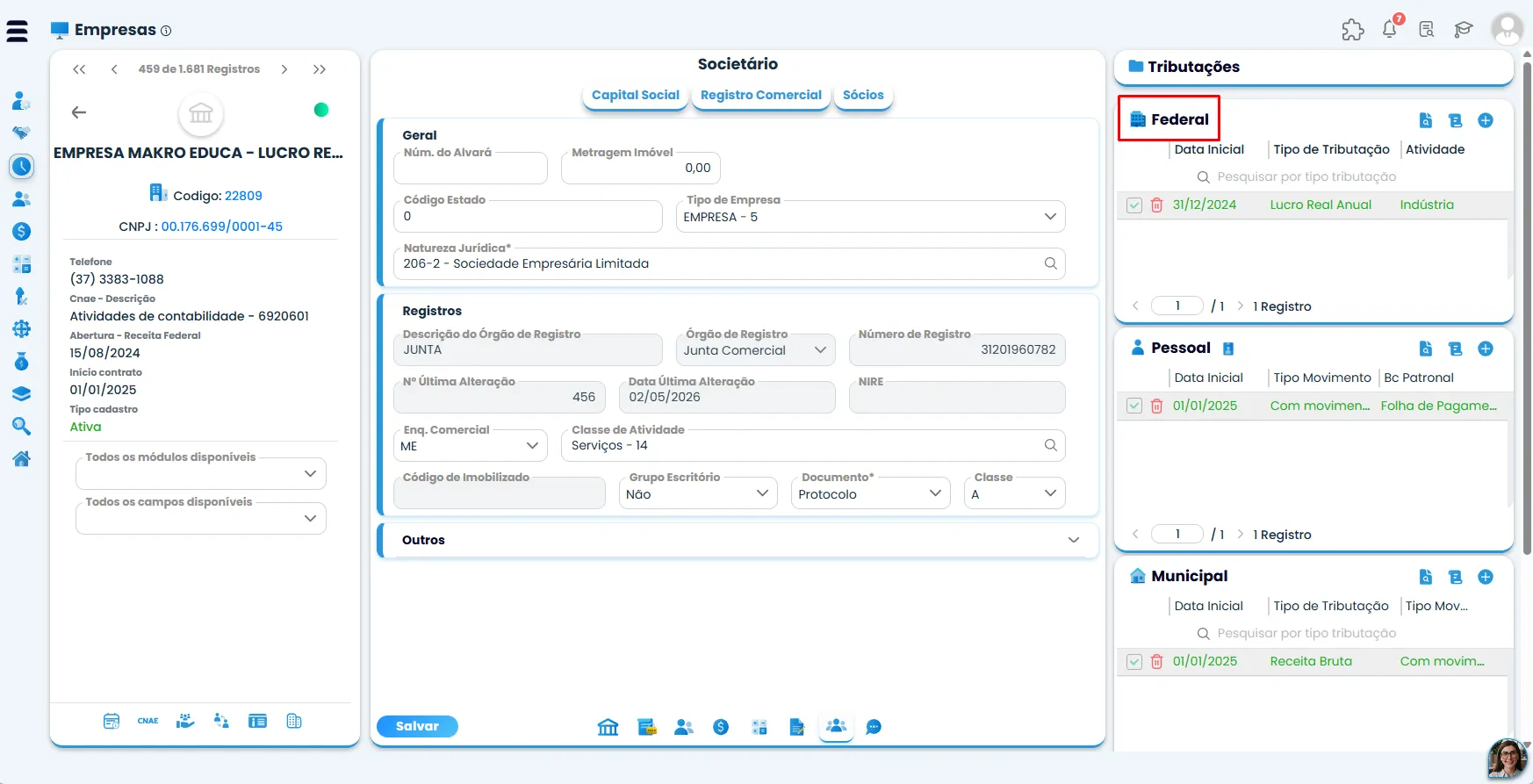The image size is (1533, 784).
Task: Open Todos os módulos disponíveis dropdown
Action: 201,473
